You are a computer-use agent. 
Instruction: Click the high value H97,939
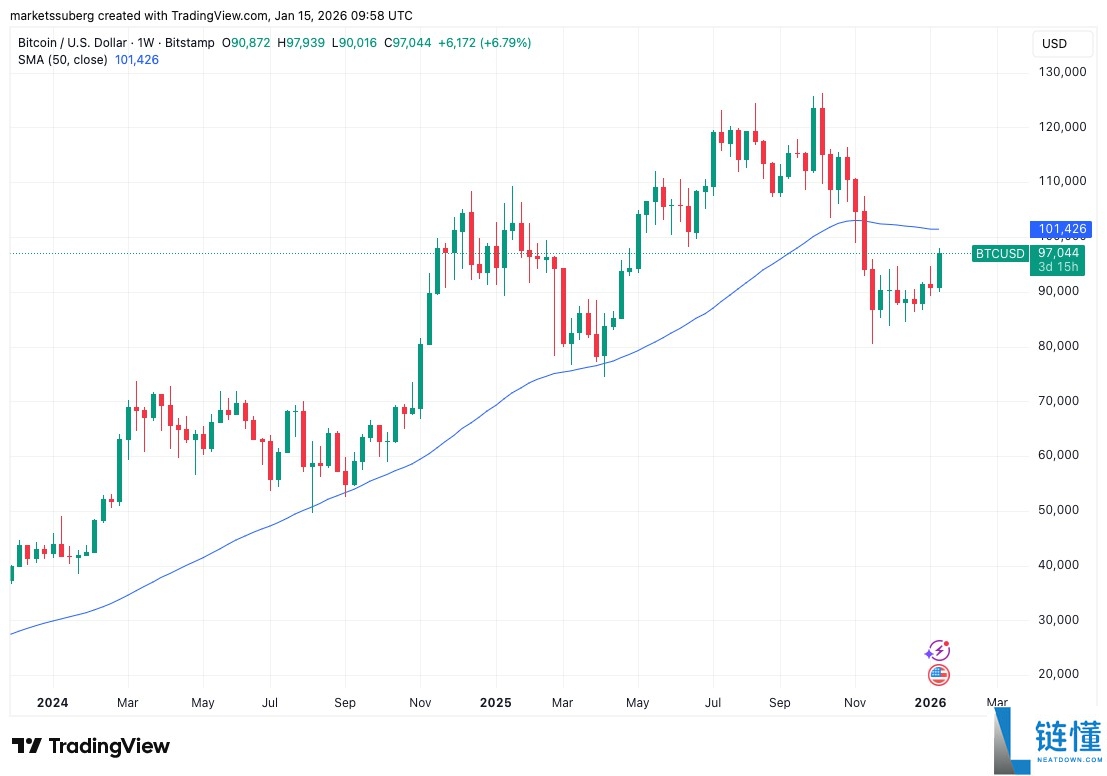301,43
